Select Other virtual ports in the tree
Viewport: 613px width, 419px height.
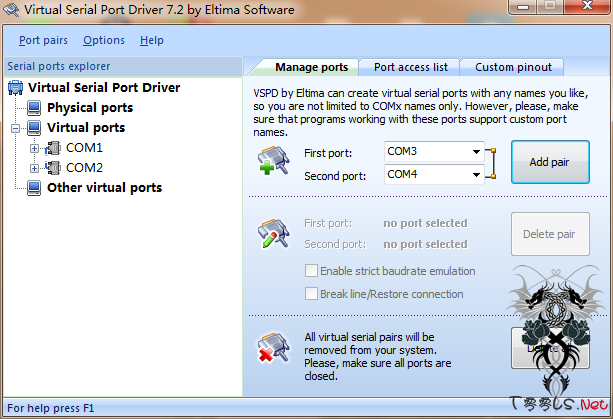click(x=104, y=188)
